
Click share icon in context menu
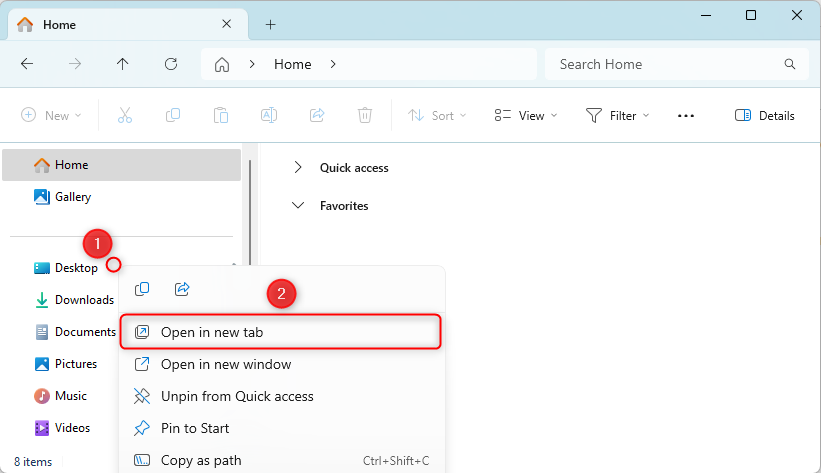tap(182, 289)
